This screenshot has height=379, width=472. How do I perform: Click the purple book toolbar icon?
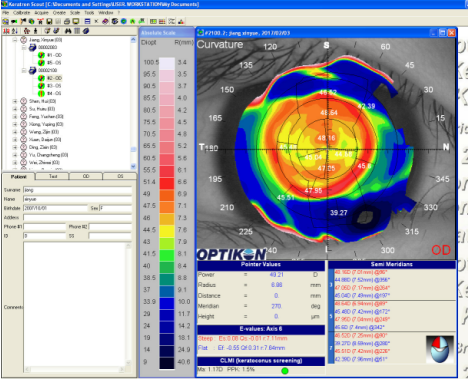coord(105,21)
